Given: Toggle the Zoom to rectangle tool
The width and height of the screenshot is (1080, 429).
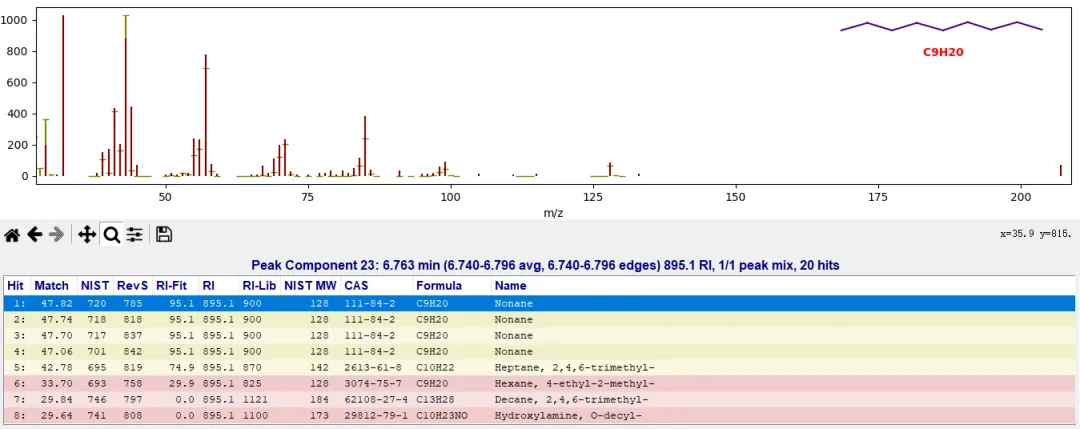Looking at the screenshot, I should click(x=111, y=234).
